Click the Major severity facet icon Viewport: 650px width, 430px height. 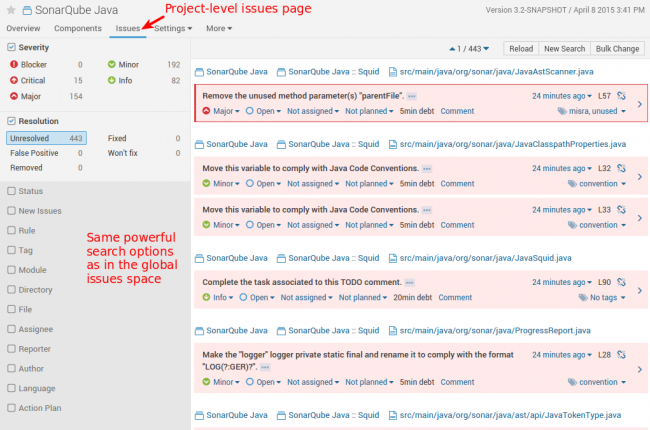pos(14,96)
